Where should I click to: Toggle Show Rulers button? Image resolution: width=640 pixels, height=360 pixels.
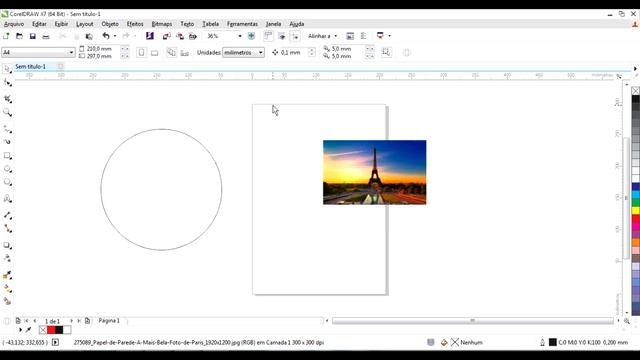pos(268,36)
